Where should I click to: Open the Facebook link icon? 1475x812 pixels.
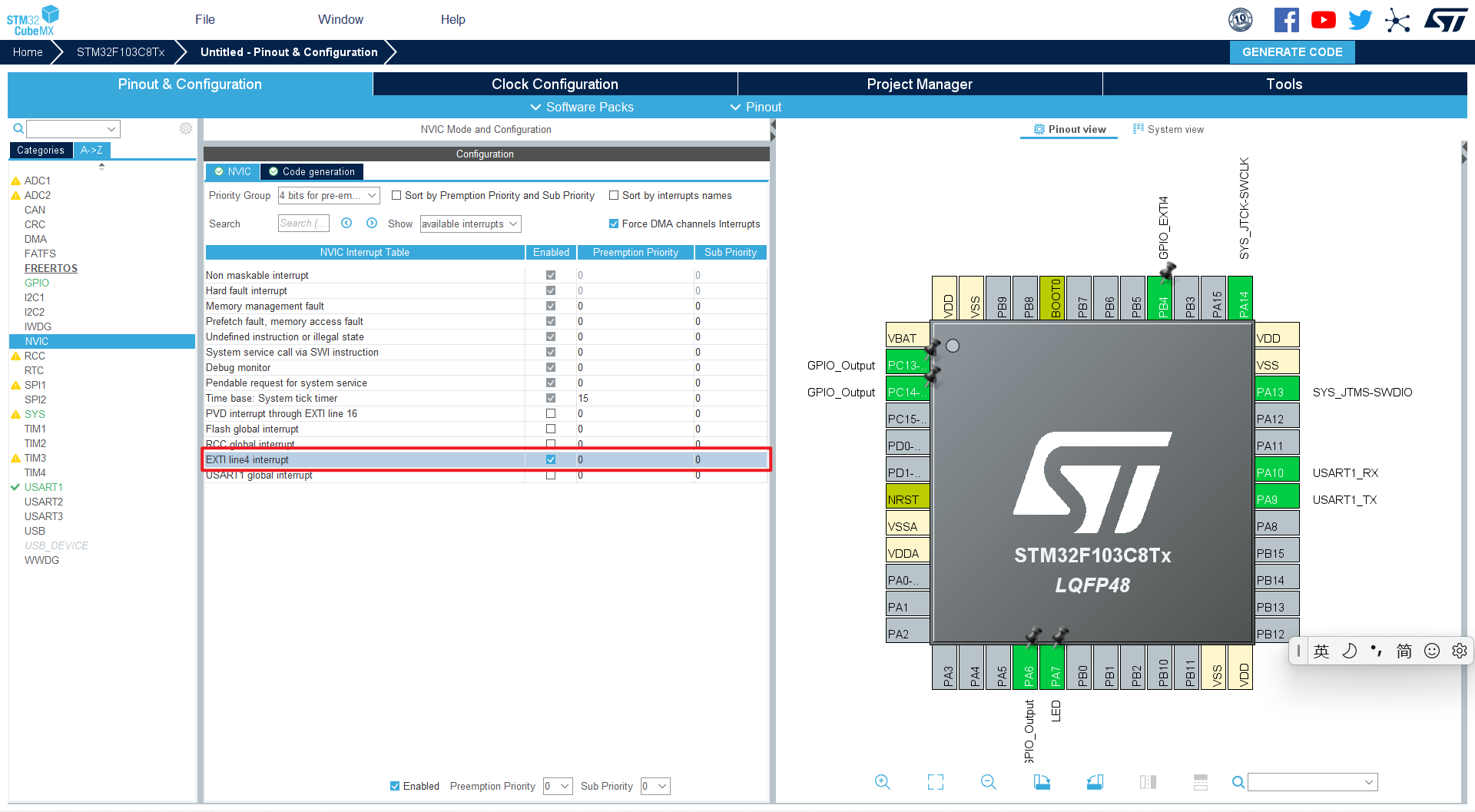pos(1286,20)
